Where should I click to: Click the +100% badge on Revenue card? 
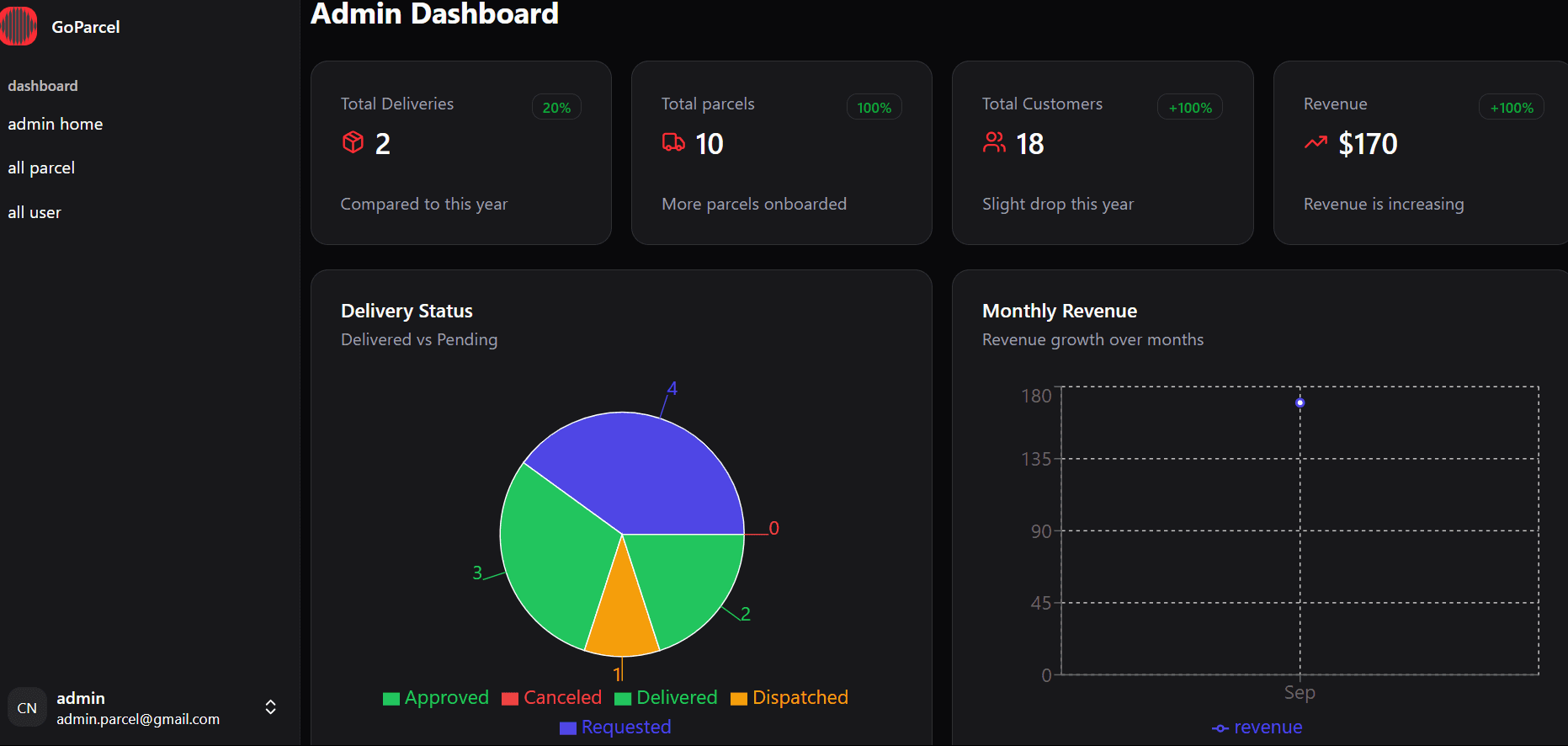click(x=1511, y=108)
